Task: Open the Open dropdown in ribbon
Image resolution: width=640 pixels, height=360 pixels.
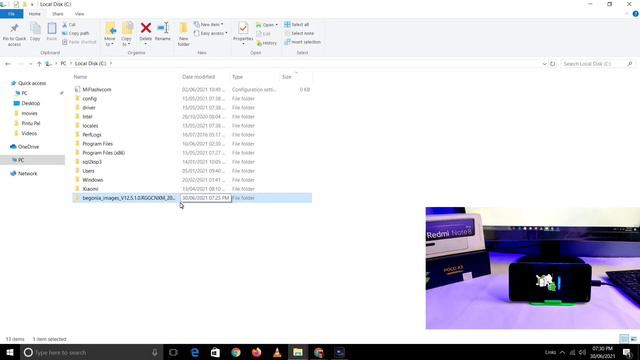Action: (267, 25)
